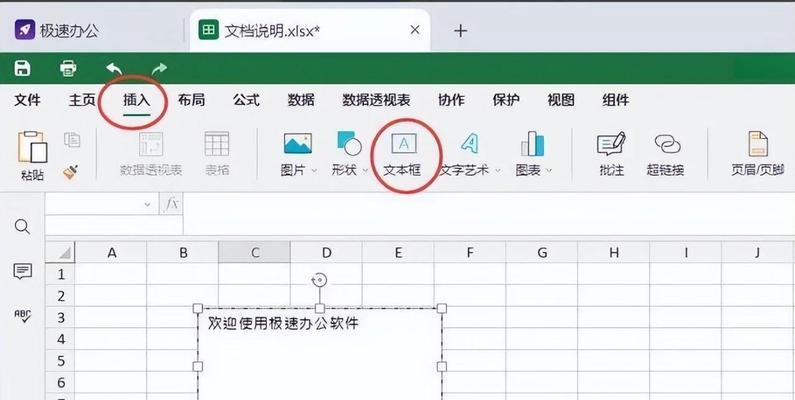Open the name box dropdown arrow

(x=148, y=204)
